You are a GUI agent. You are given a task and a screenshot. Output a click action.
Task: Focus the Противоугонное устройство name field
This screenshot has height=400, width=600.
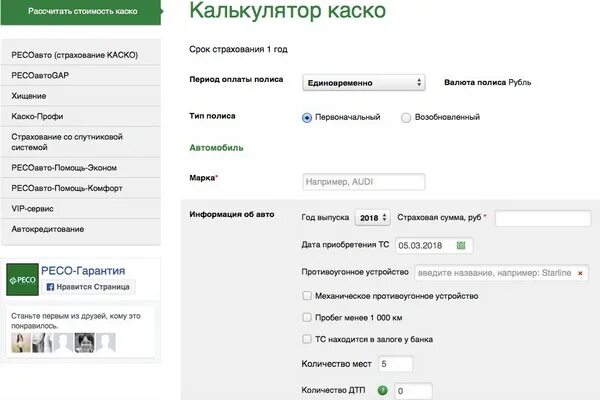(501, 273)
